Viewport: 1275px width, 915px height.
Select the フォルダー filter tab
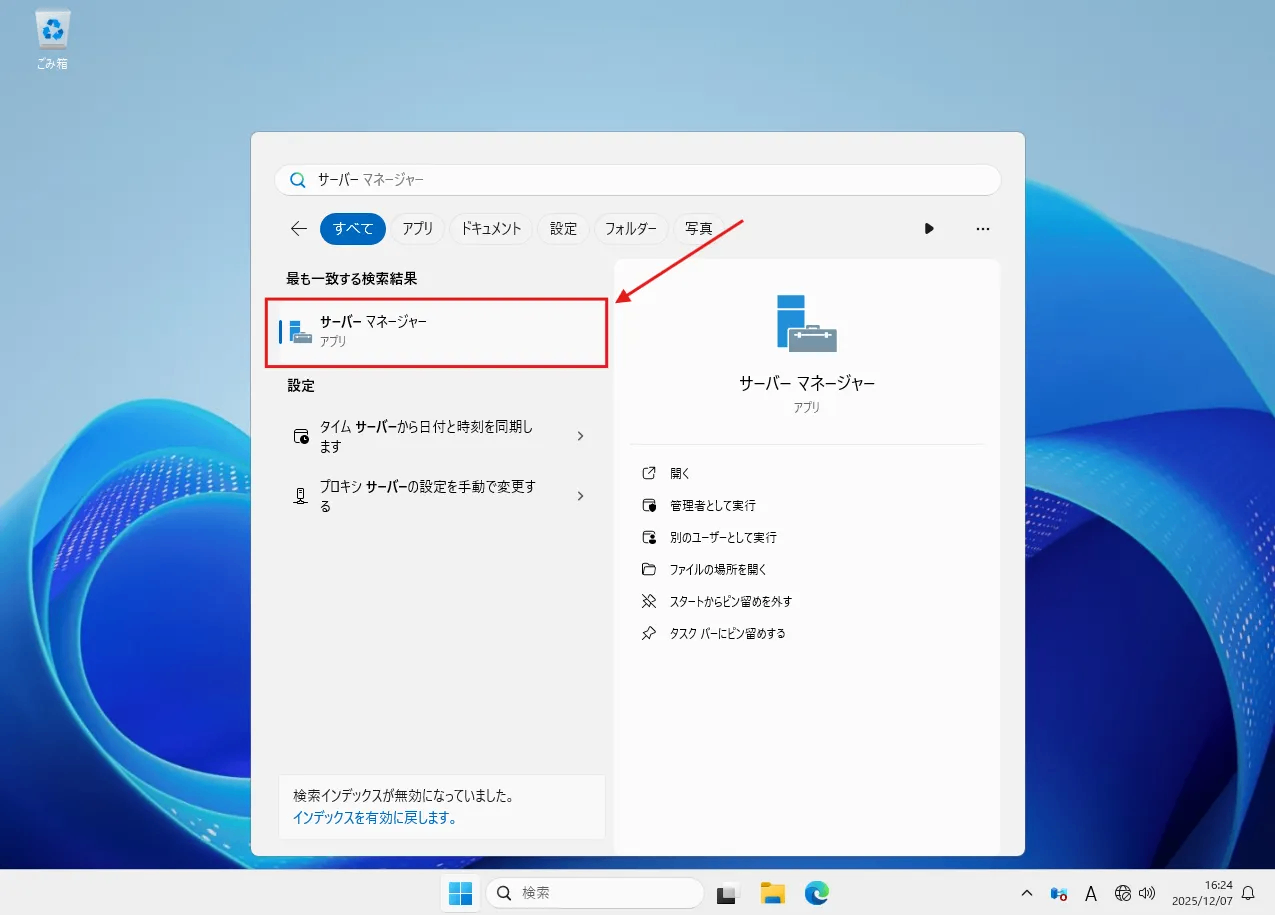pos(631,229)
